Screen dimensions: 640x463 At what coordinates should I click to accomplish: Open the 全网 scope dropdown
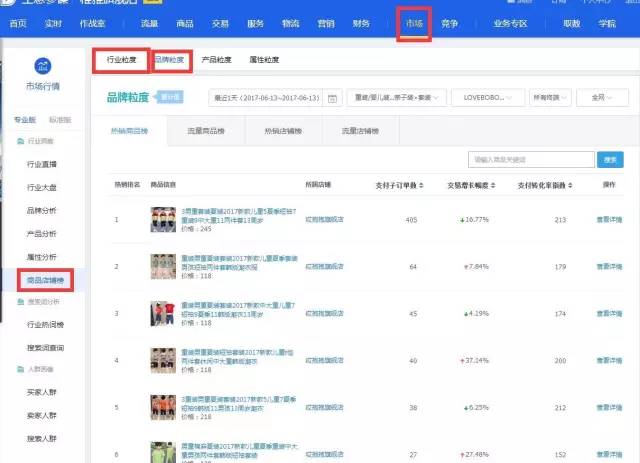602,98
